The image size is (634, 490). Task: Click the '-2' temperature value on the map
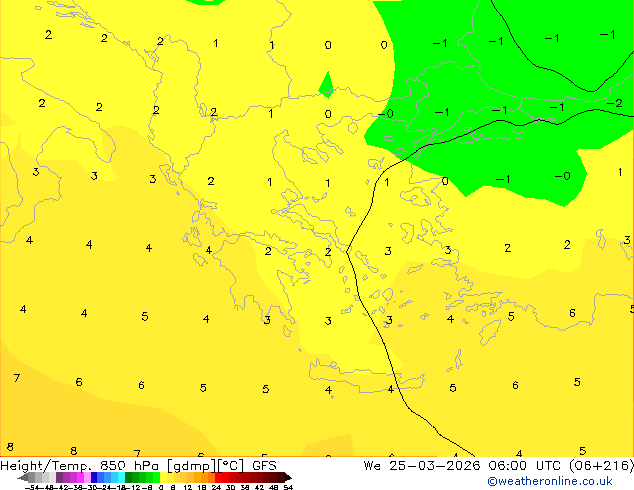615,103
